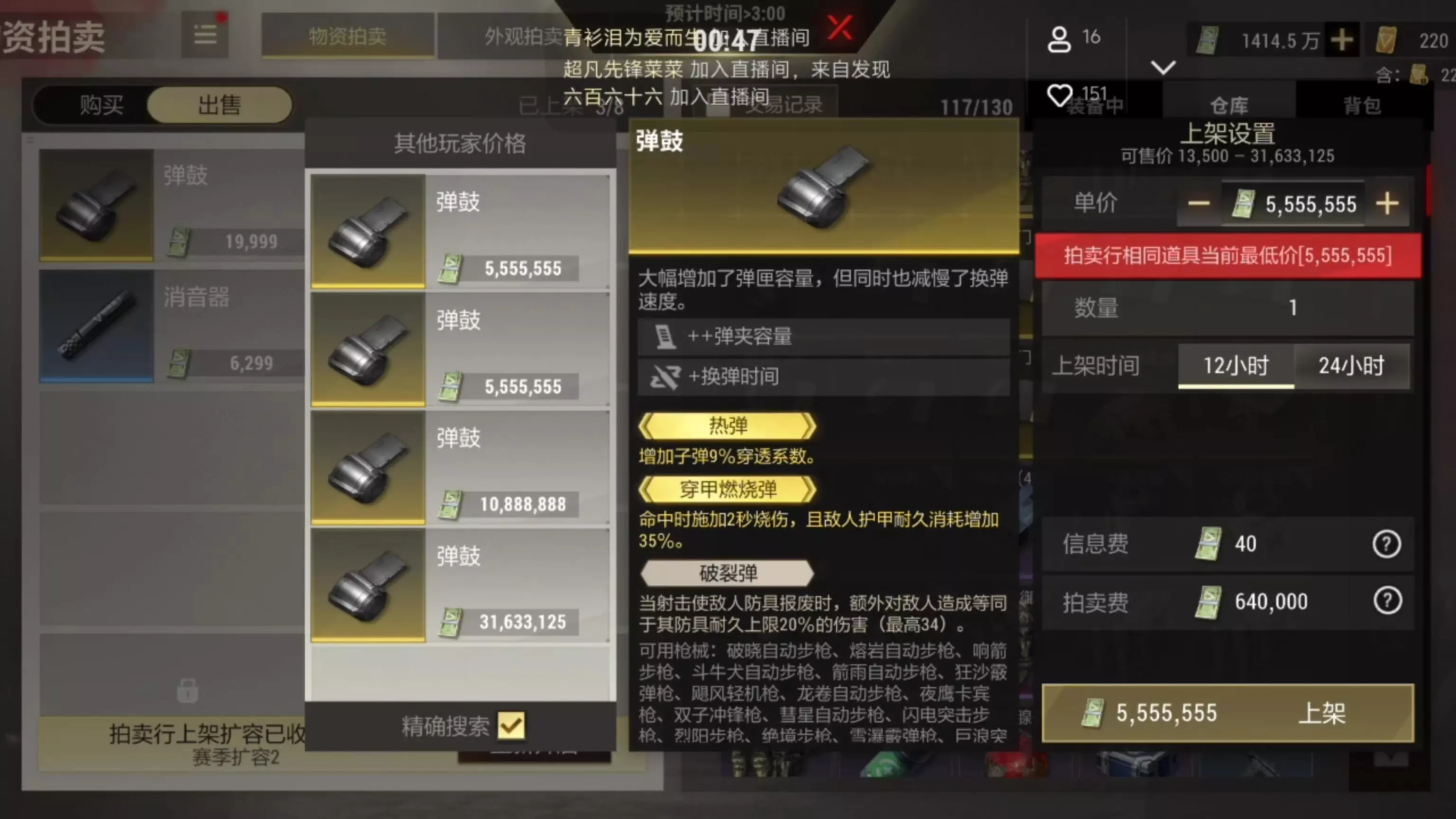Image resolution: width=1456 pixels, height=819 pixels.
Task: Switch to the 仓库 tab
Action: click(1228, 105)
